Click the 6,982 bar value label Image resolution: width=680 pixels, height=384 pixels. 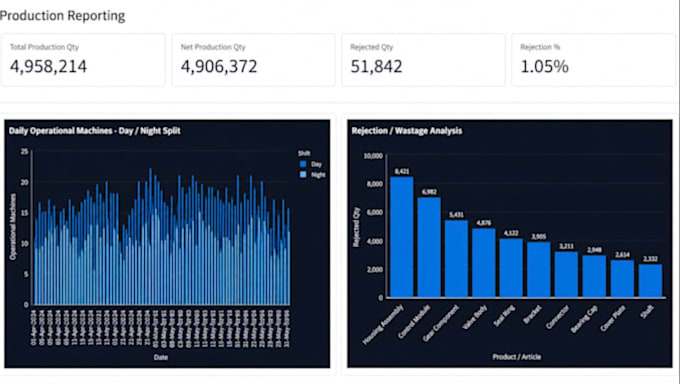[x=429, y=192]
